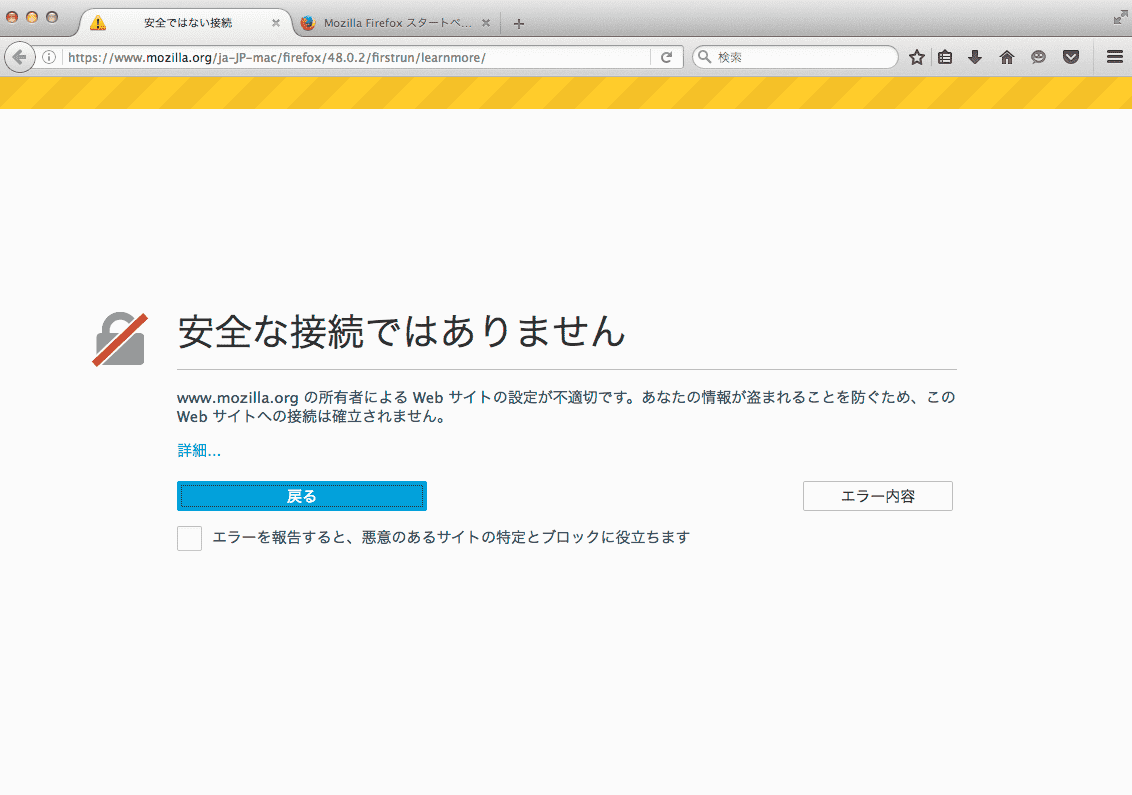Viewport: 1132px width, 795px height.
Task: Click the green zoom window button
Action: click(x=52, y=17)
